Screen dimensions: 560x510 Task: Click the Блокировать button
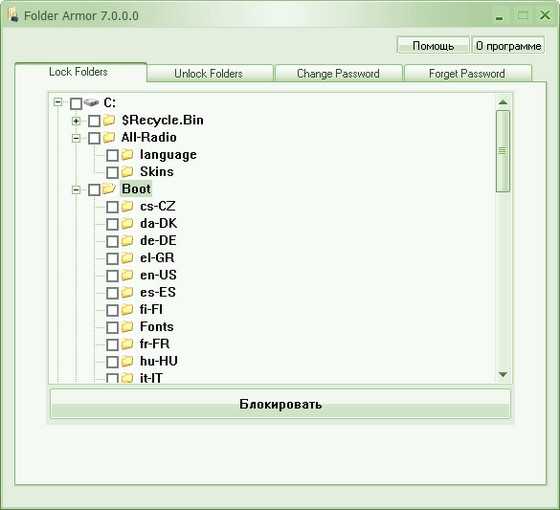point(280,404)
